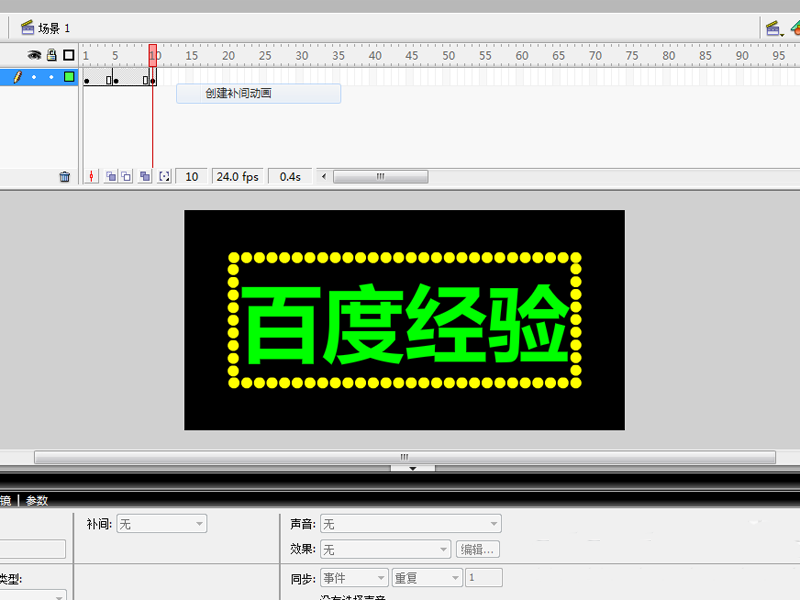Click the timeline horizontal scrollbar thumb
Viewport: 800px width, 600px height.
(x=381, y=177)
